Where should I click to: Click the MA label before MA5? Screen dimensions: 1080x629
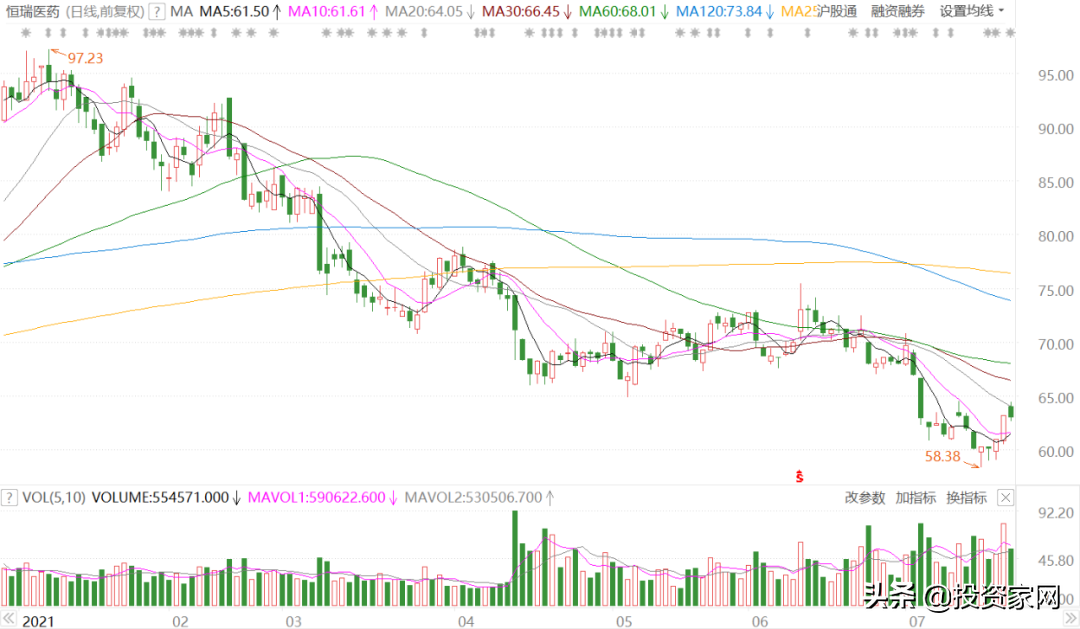click(x=181, y=12)
